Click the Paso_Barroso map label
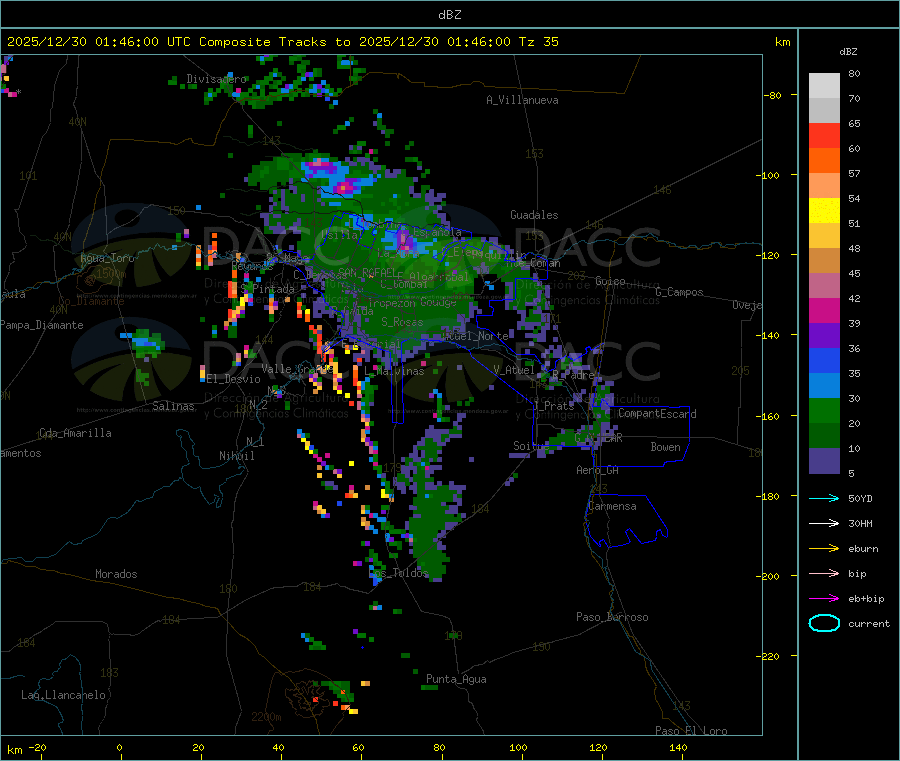The height and width of the screenshot is (761, 900). (x=612, y=617)
